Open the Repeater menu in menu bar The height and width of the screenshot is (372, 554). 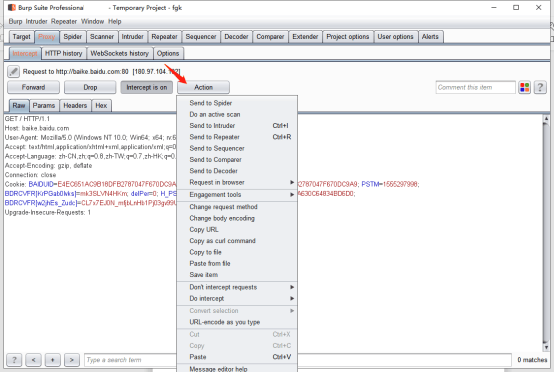[x=64, y=22]
